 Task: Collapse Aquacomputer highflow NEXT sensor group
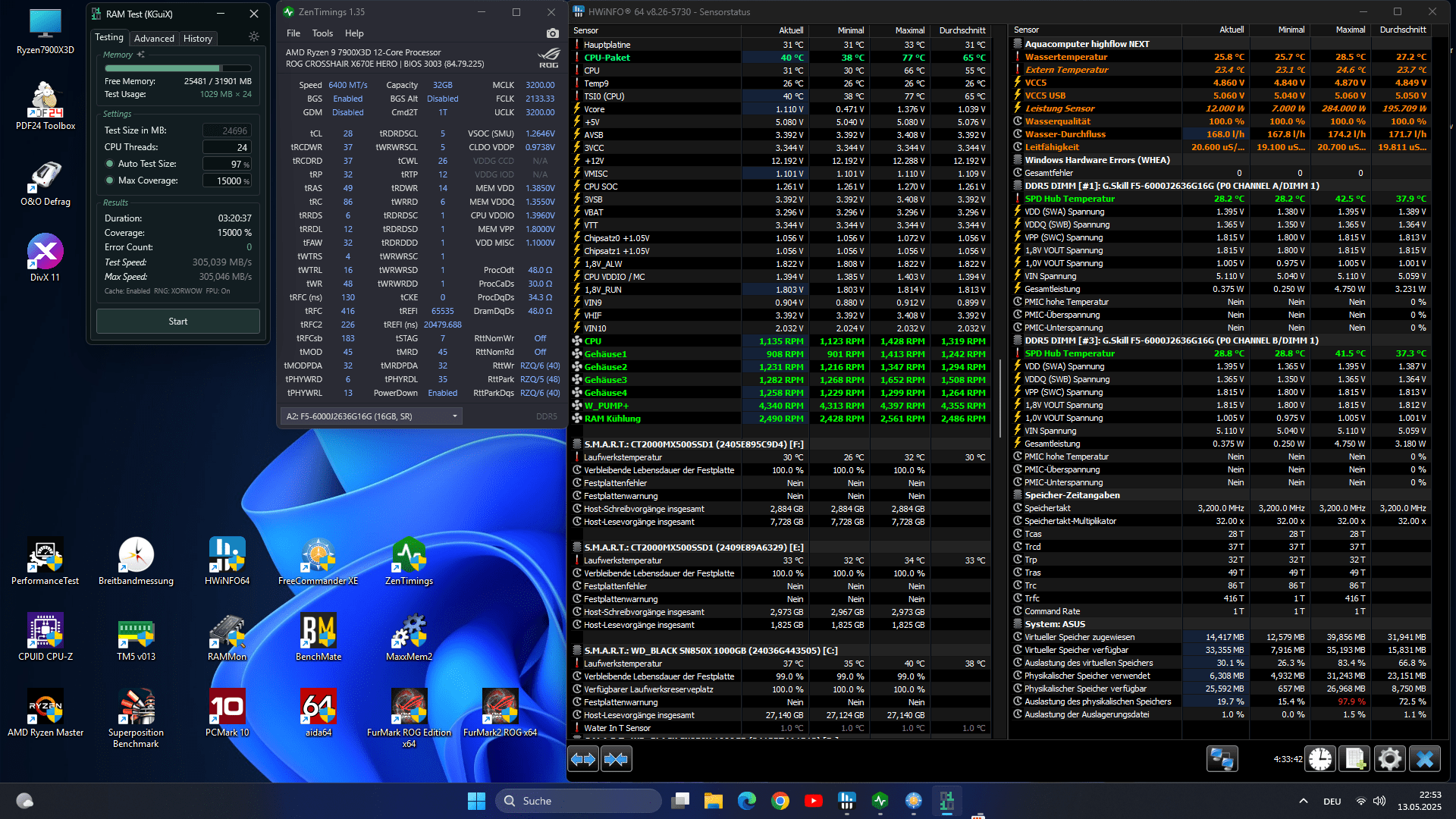(x=1018, y=44)
